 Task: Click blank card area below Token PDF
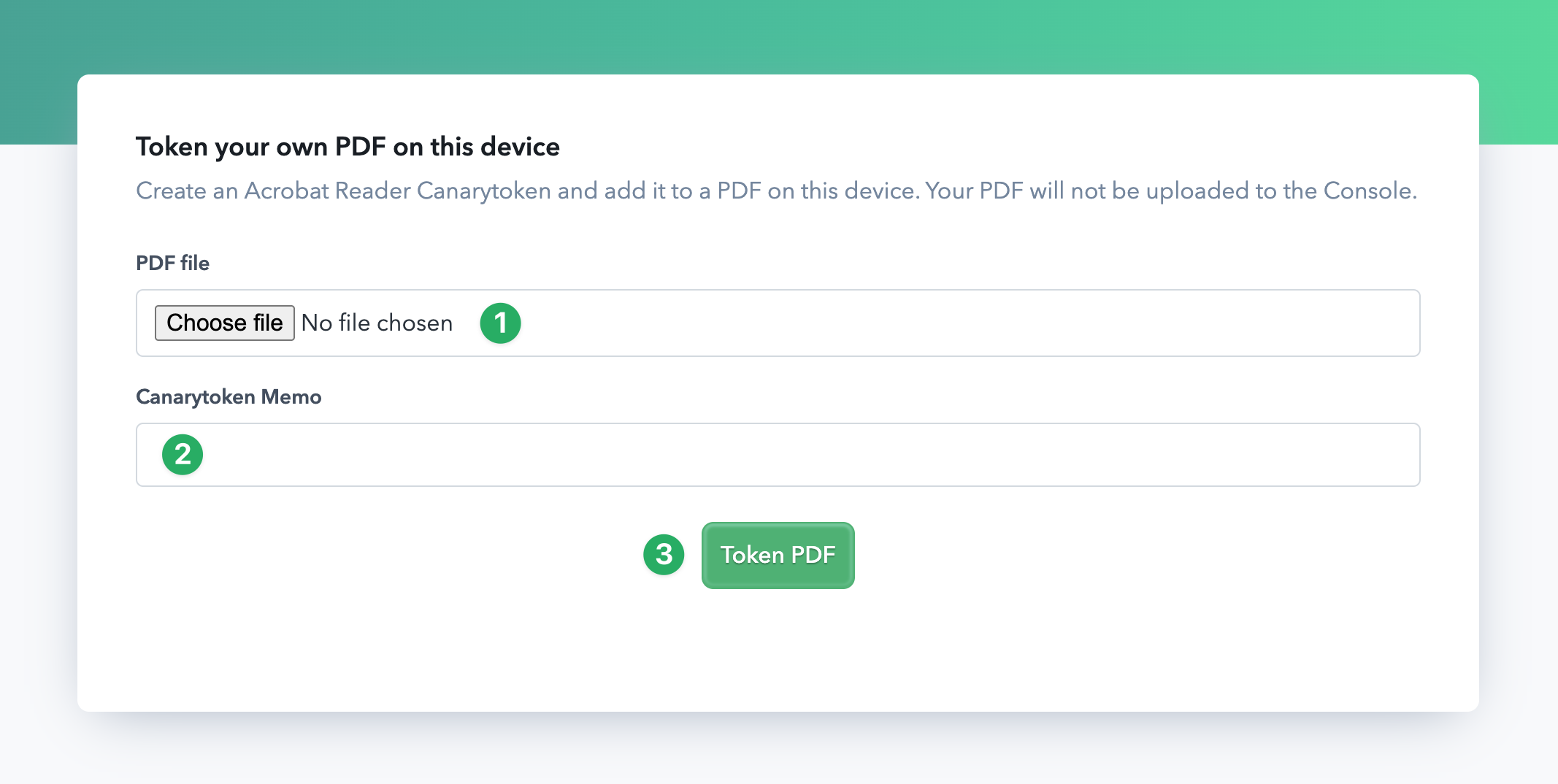point(778,650)
